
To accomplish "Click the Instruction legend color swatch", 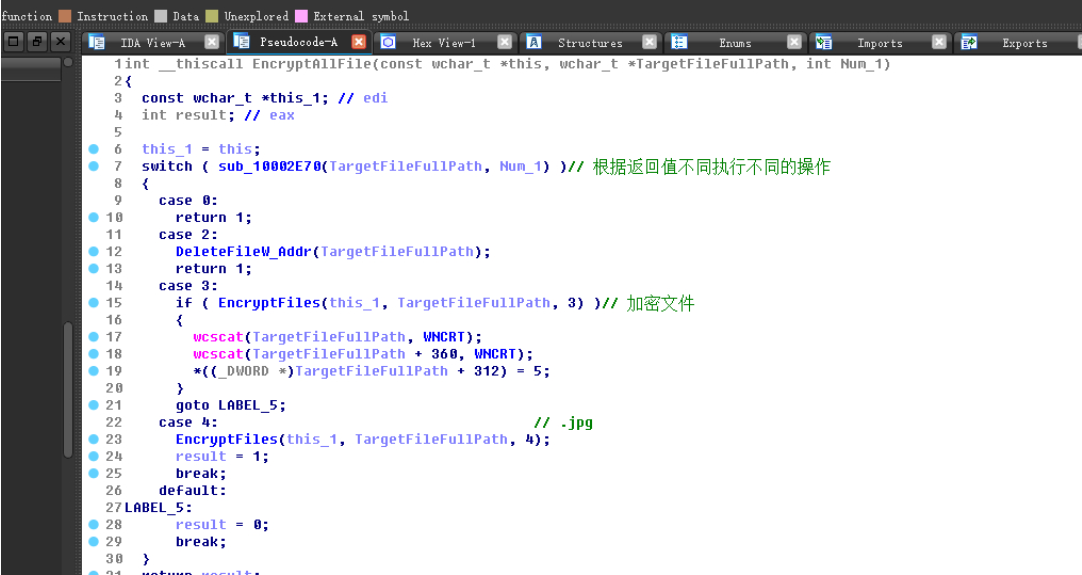I will [65, 16].
